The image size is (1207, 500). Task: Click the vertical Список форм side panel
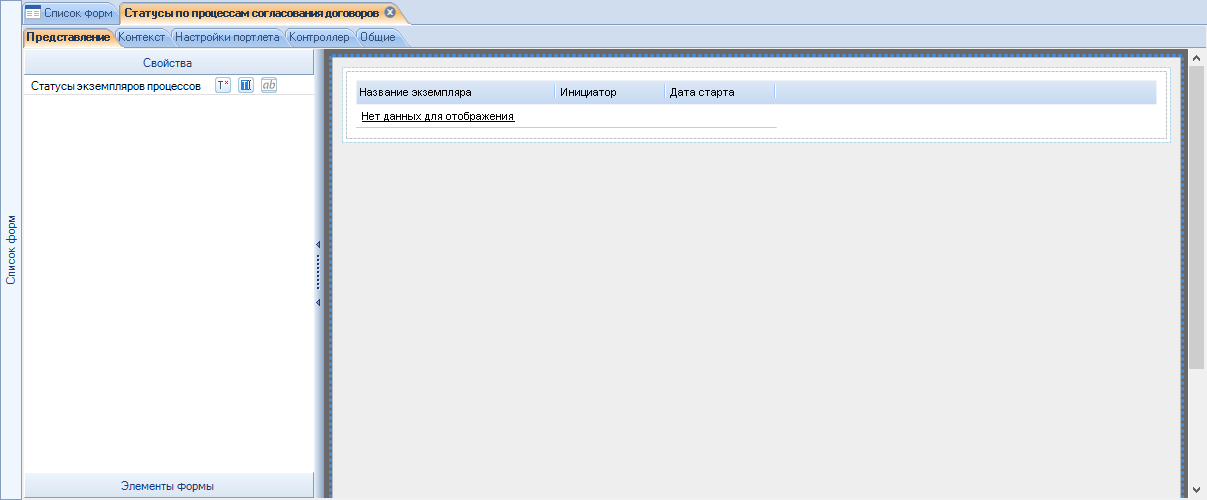tap(11, 250)
